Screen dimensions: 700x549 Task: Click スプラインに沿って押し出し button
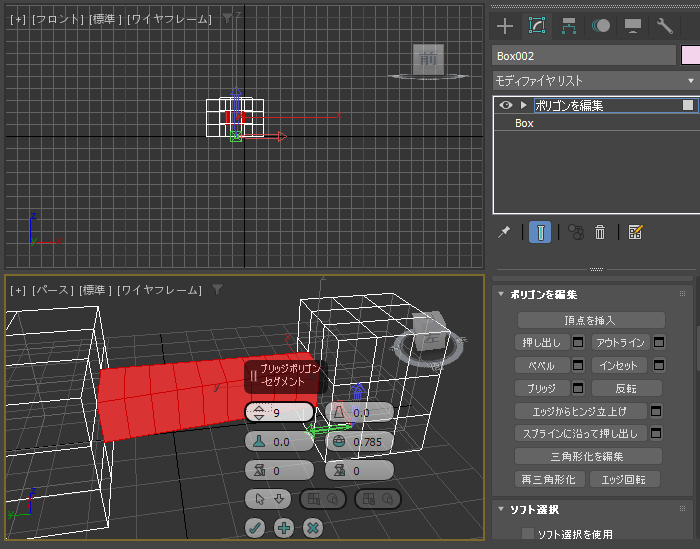[580, 433]
